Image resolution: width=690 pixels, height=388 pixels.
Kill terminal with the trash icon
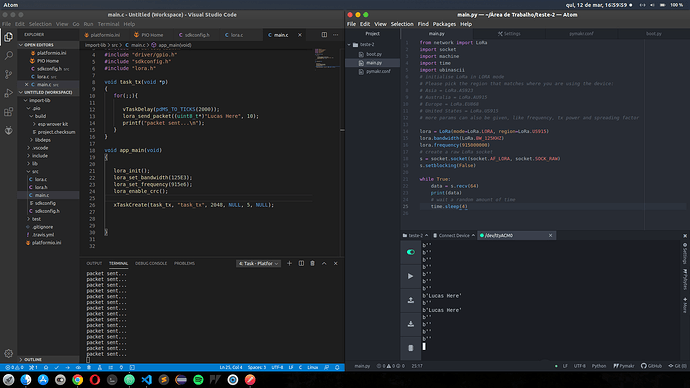tap(312, 263)
